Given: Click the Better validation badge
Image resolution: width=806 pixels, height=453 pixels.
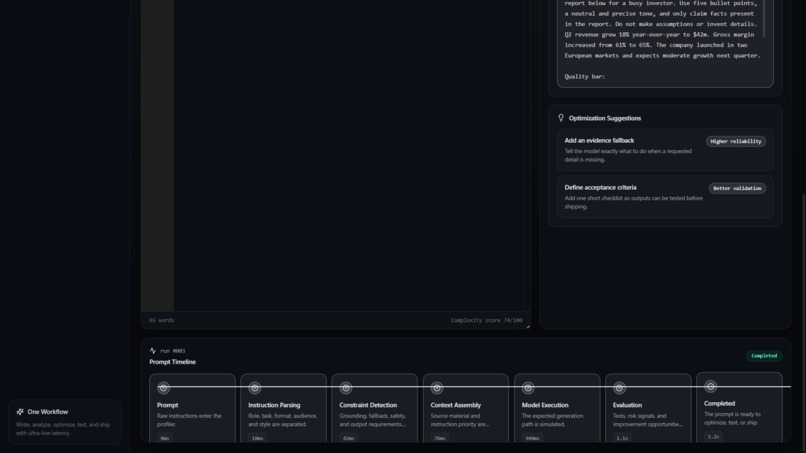Looking at the screenshot, I should pos(737,188).
